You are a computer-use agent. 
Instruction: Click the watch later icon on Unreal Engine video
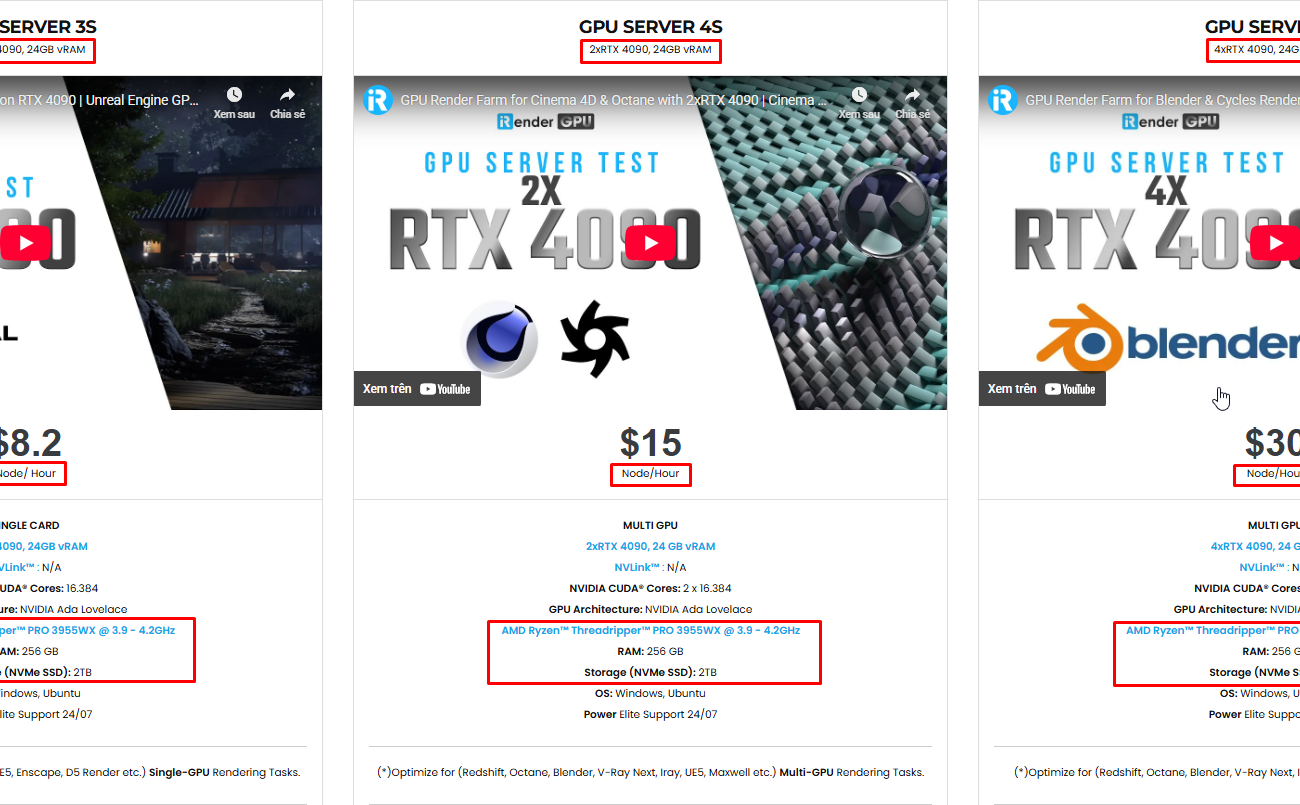coord(234,95)
